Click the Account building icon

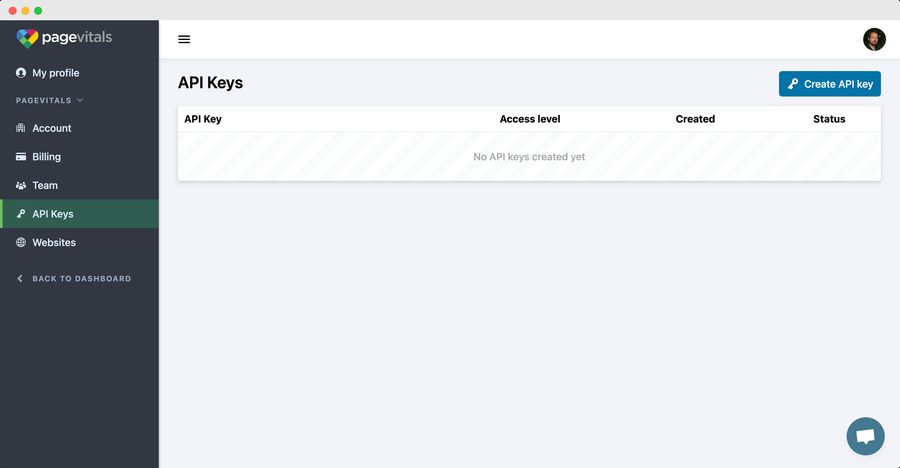pyautogui.click(x=21, y=128)
